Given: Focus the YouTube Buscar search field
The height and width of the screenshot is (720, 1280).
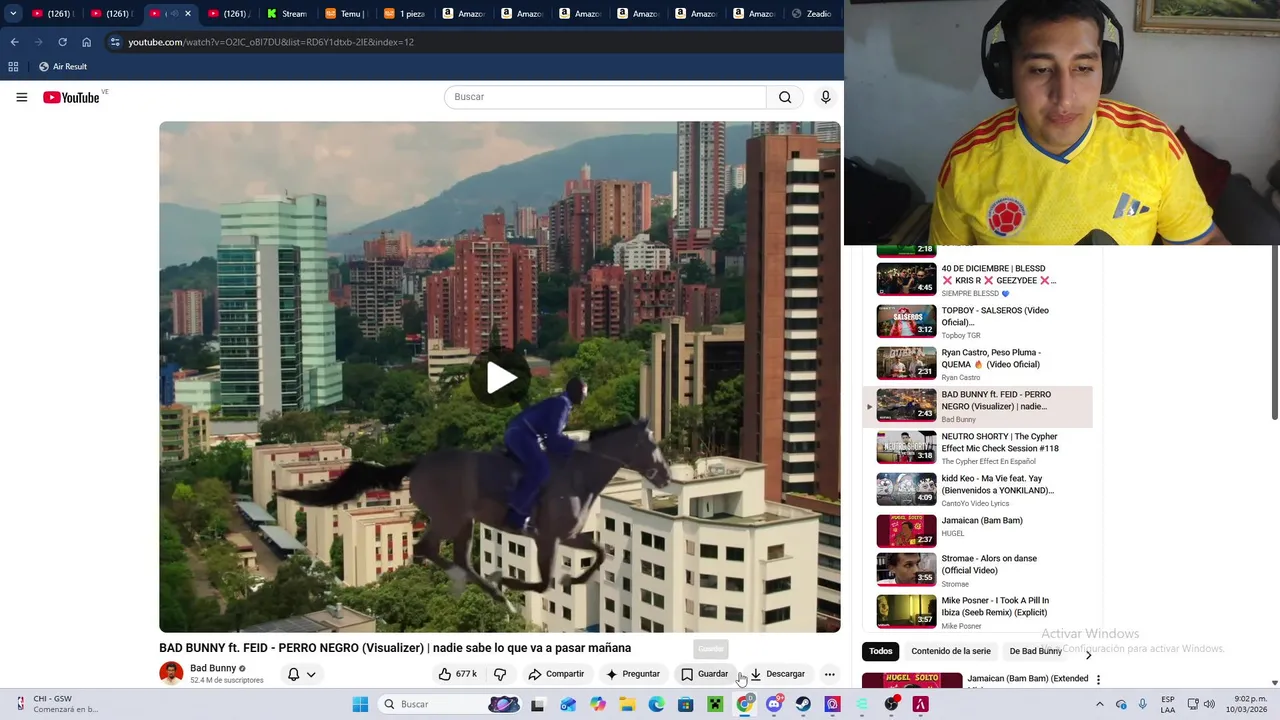Looking at the screenshot, I should [x=605, y=97].
